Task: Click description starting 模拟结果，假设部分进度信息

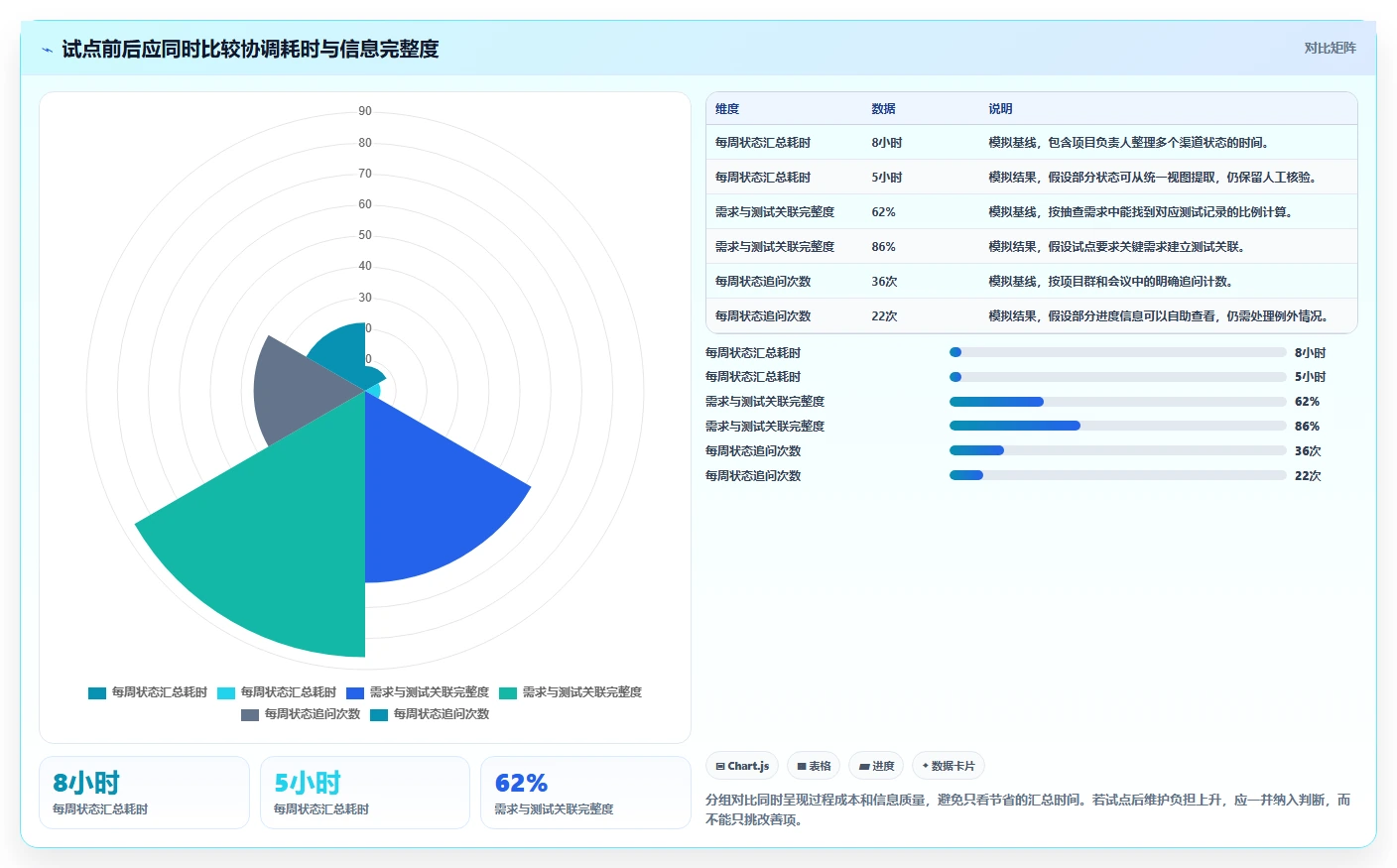Action: click(x=1158, y=316)
